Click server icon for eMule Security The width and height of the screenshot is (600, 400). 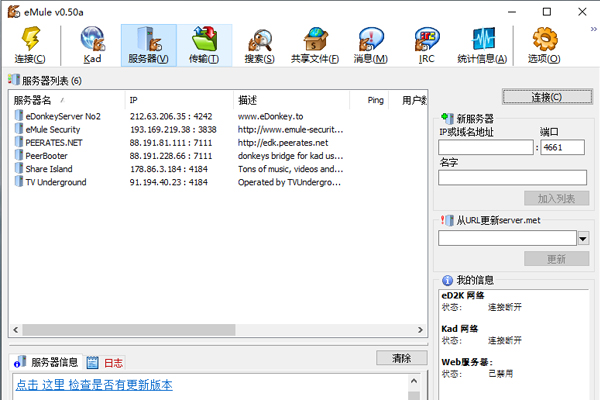coord(19,129)
